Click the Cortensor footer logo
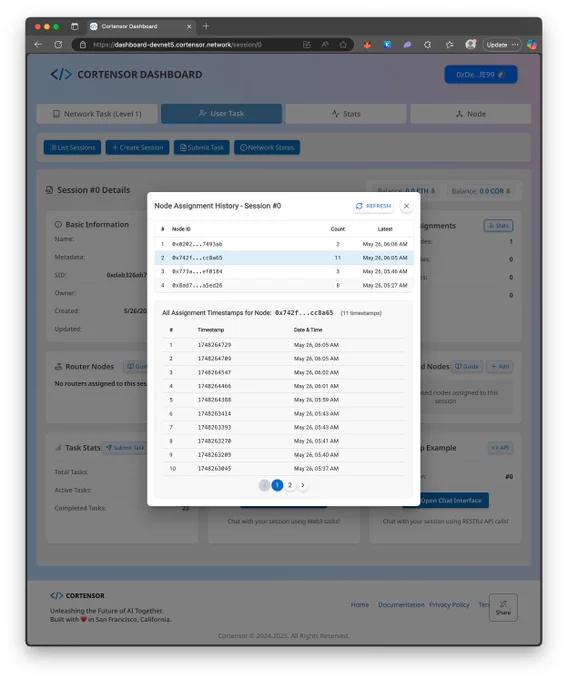Image resolution: width=568 pixels, height=680 pixels. tap(77, 595)
